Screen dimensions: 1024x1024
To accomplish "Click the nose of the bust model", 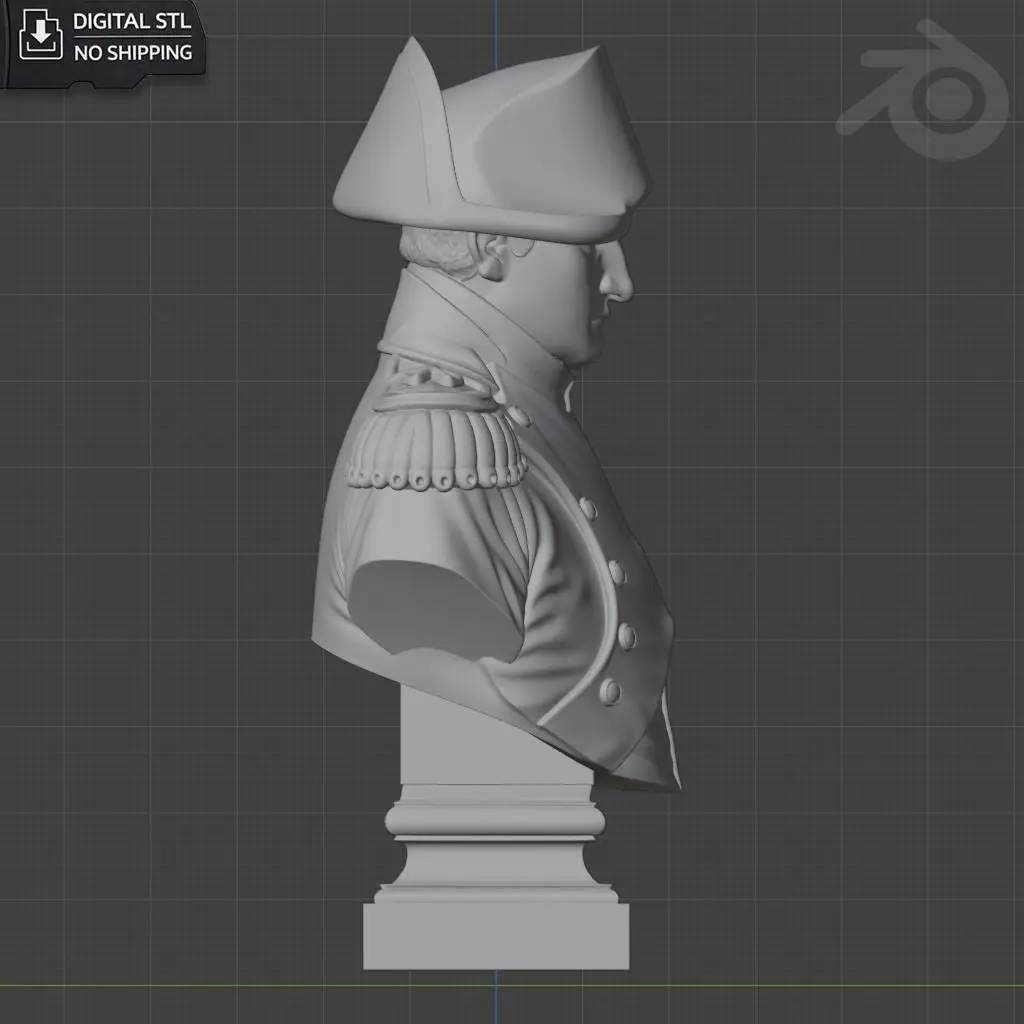I will pyautogui.click(x=617, y=282).
